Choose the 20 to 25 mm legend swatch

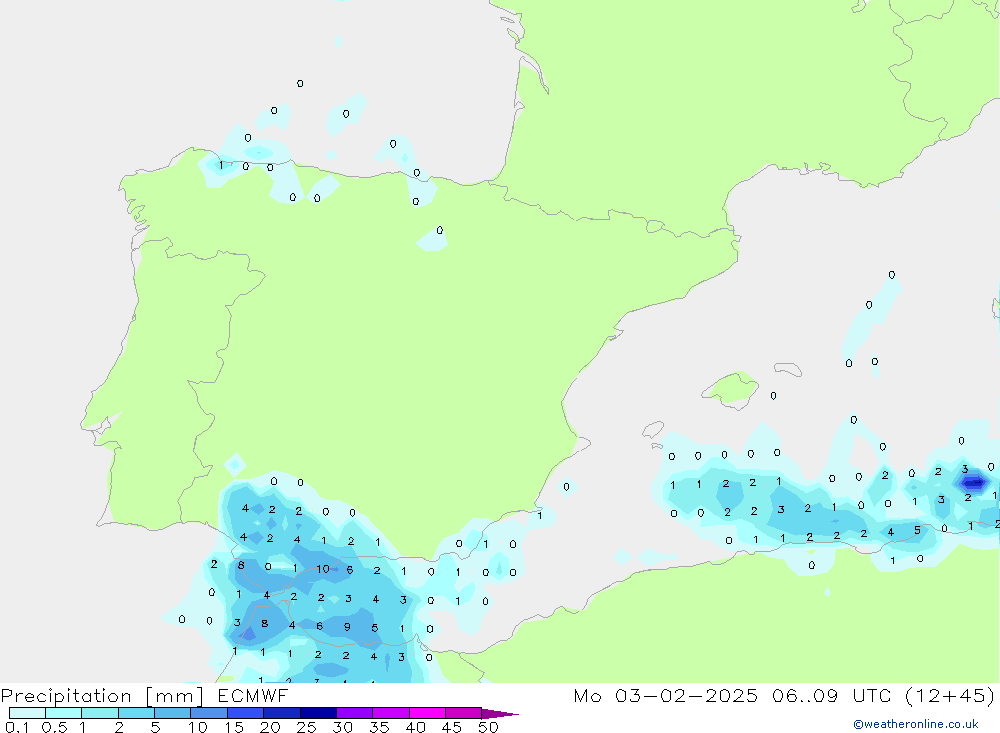[x=281, y=713]
